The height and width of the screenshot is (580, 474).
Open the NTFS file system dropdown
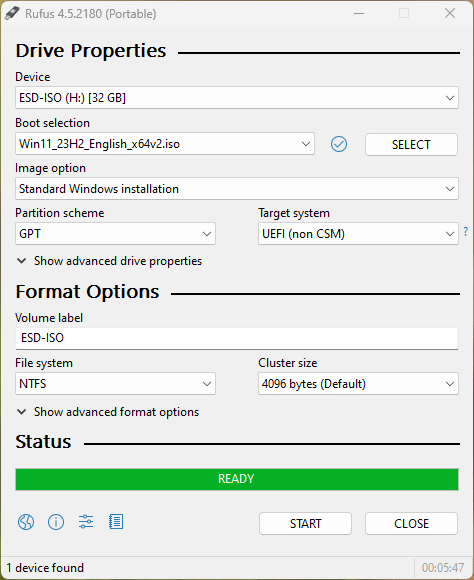click(x=115, y=384)
